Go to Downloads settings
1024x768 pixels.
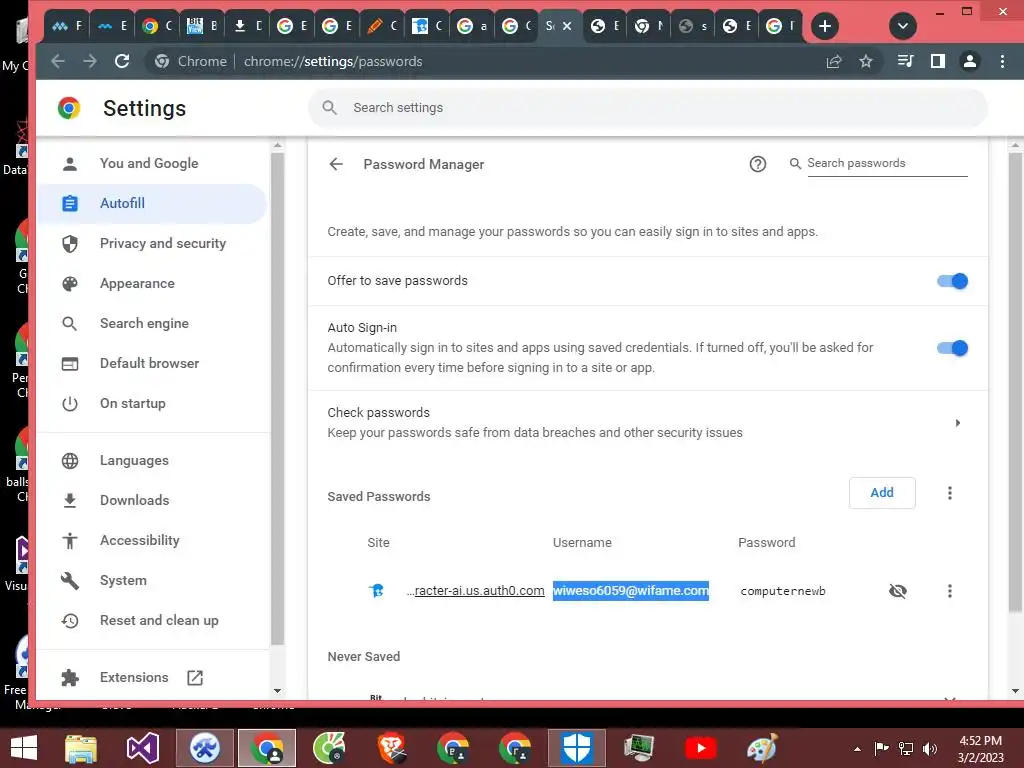tap(152, 500)
